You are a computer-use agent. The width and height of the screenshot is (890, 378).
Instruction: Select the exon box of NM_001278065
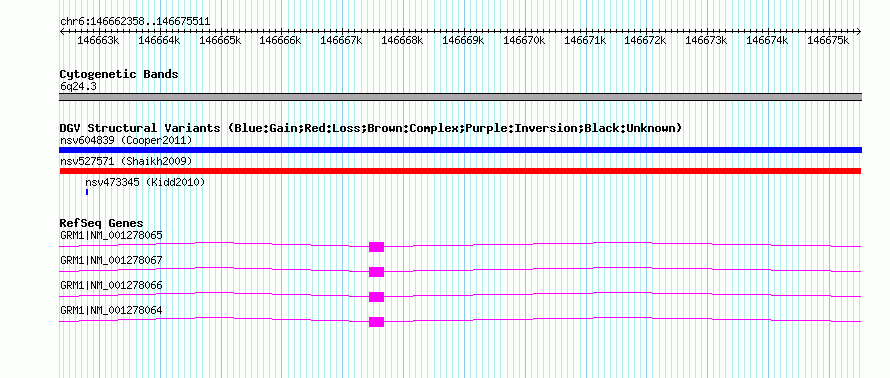pos(376,247)
